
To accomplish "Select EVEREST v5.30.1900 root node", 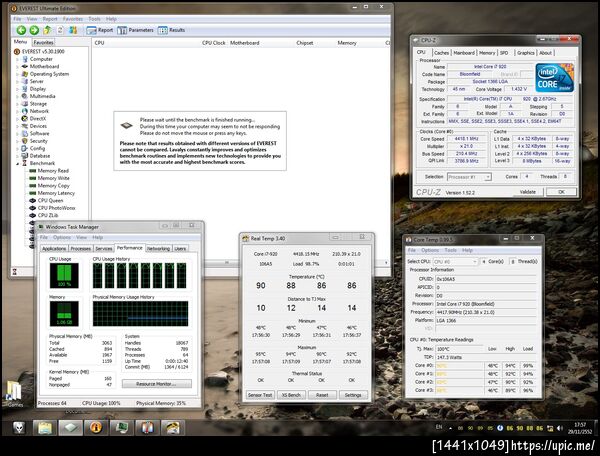I will [x=43, y=51].
